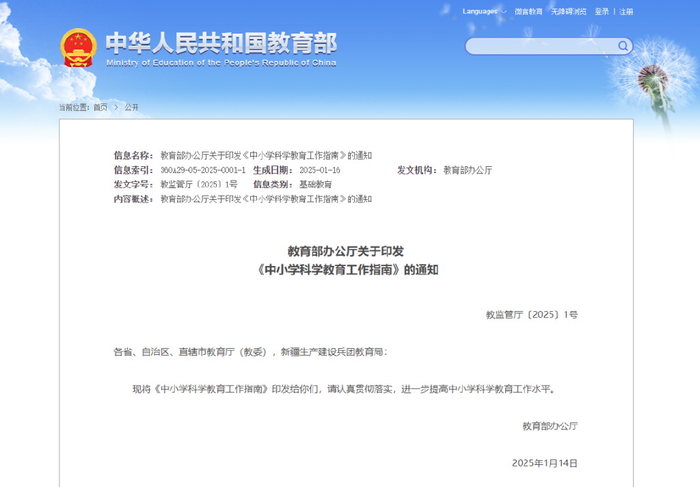Open the 微言教育 link
This screenshot has width=700, height=487.
[x=528, y=12]
